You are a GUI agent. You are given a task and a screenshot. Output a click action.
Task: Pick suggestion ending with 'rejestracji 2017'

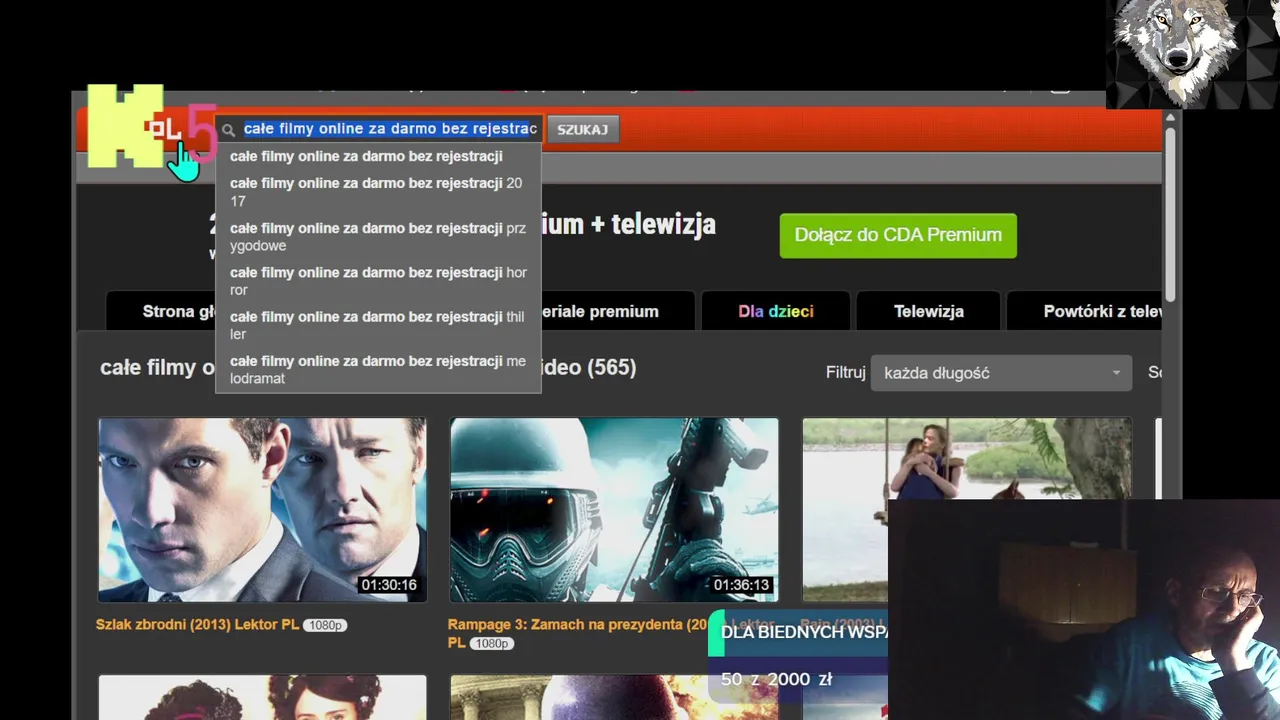tap(378, 192)
